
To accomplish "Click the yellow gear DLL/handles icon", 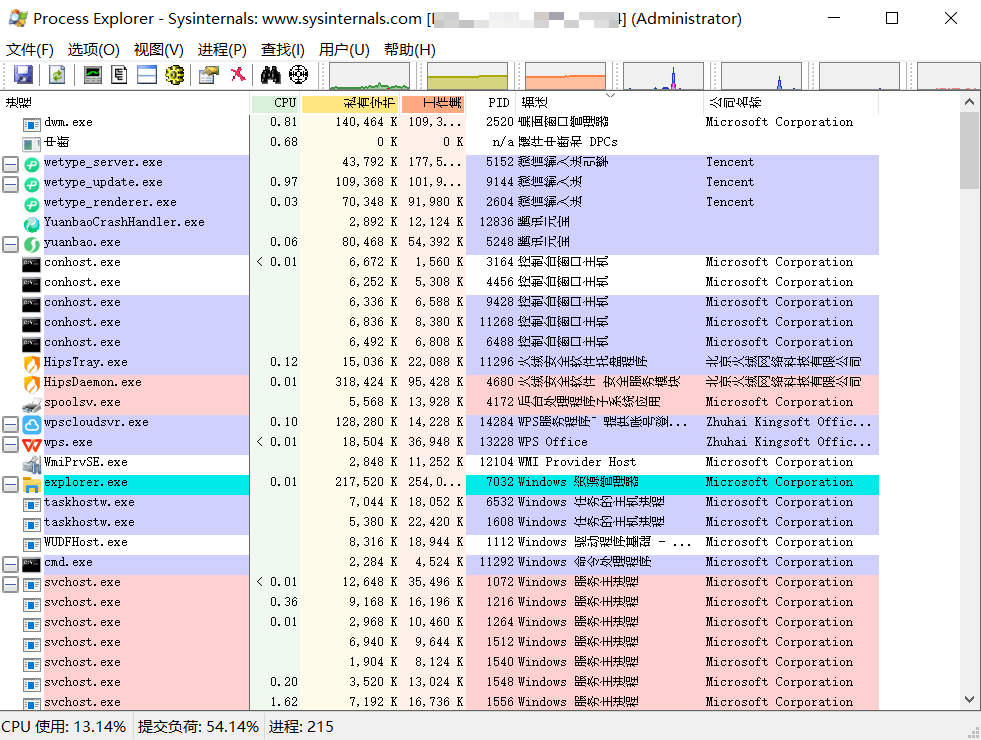I will tap(175, 75).
